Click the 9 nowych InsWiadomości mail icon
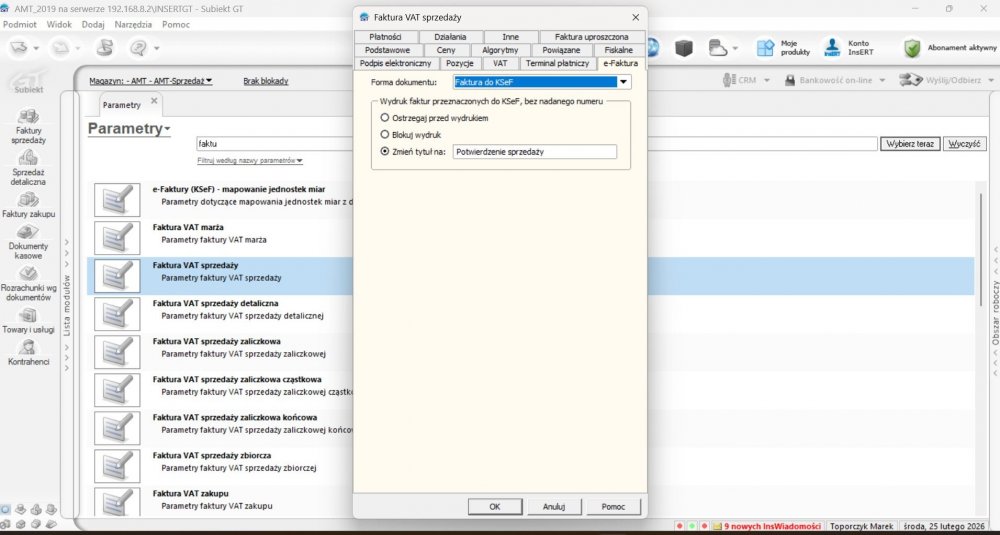 (x=717, y=526)
